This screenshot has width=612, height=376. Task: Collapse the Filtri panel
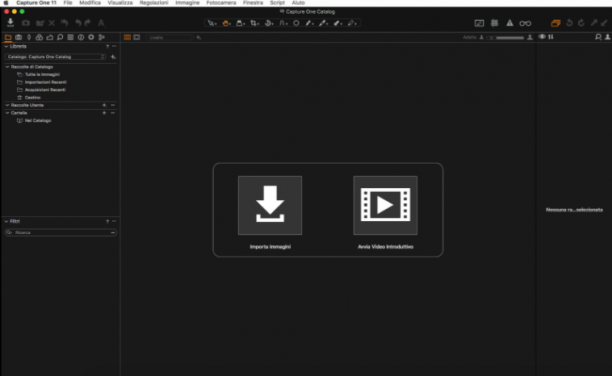6,221
